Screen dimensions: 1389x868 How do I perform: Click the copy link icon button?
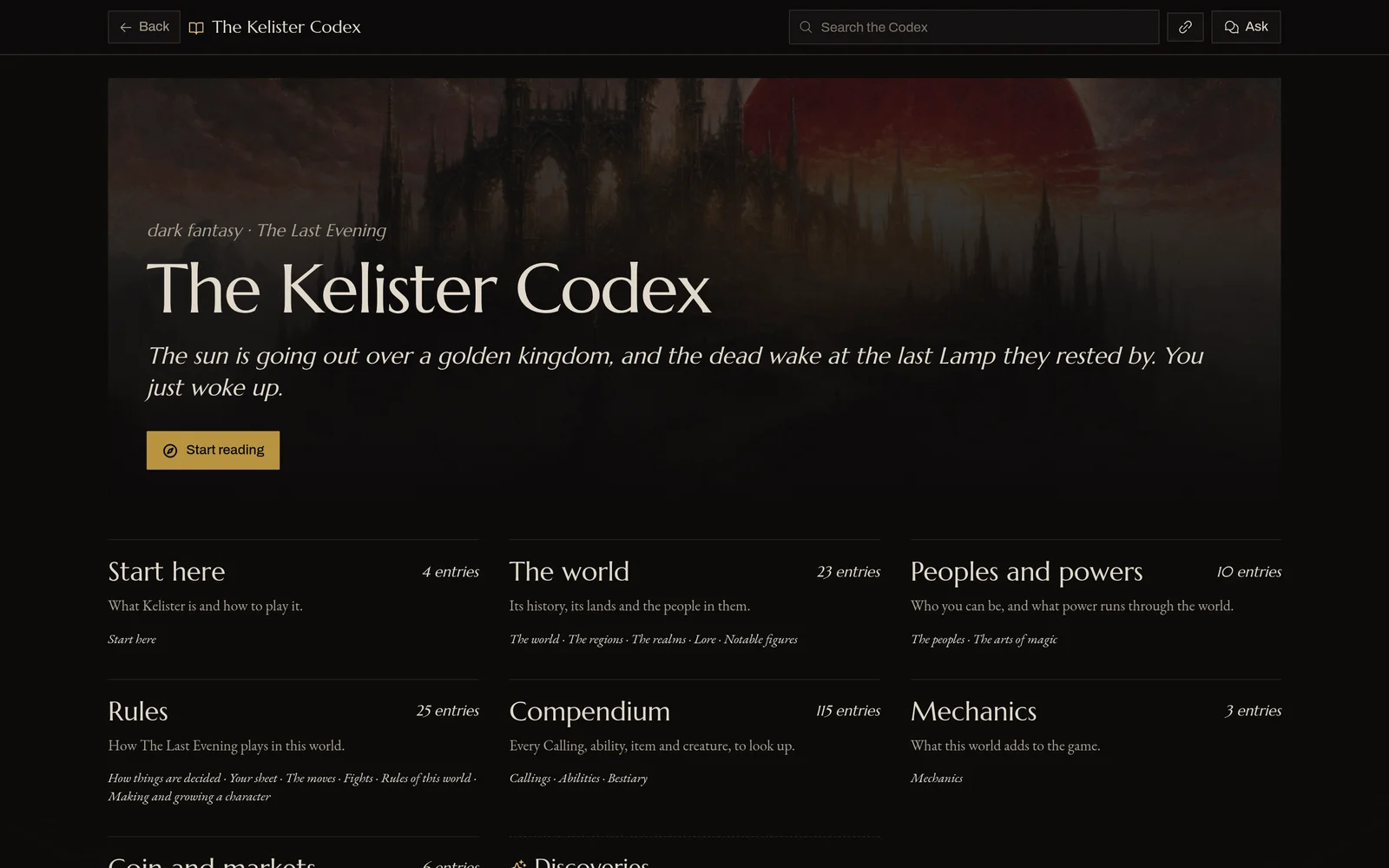[1185, 27]
